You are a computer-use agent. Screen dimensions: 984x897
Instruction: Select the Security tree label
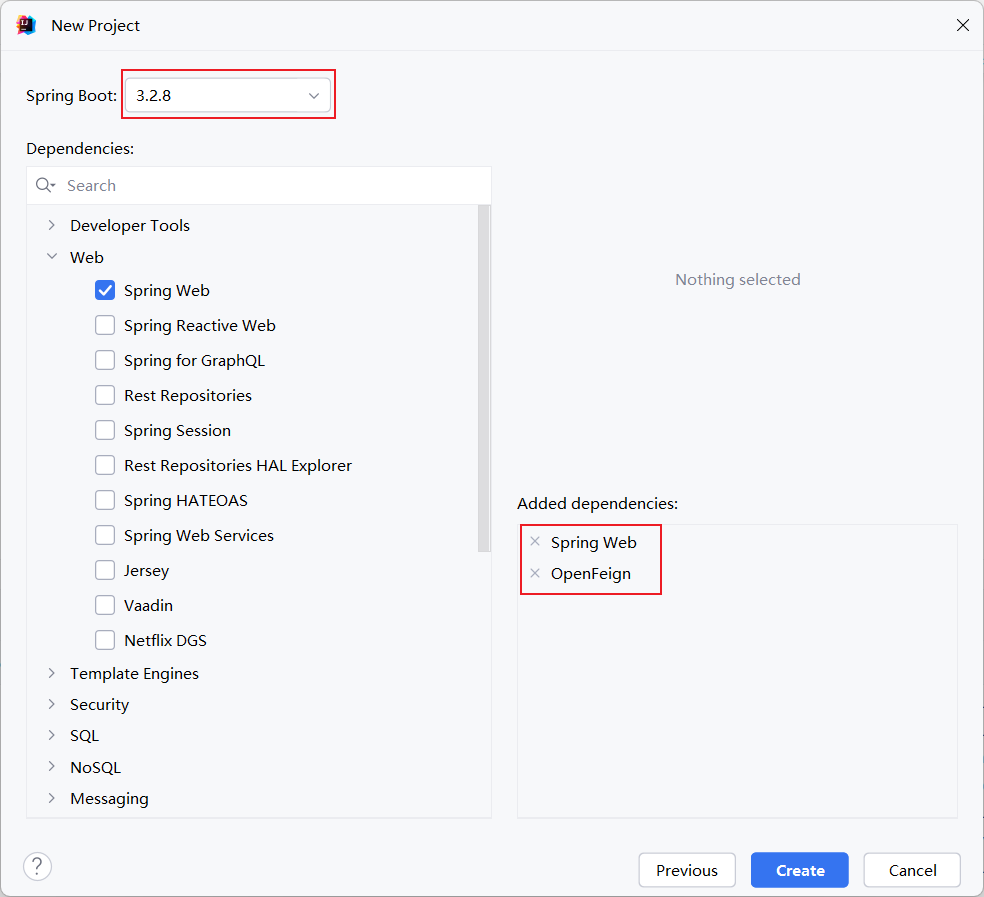[x=99, y=705]
